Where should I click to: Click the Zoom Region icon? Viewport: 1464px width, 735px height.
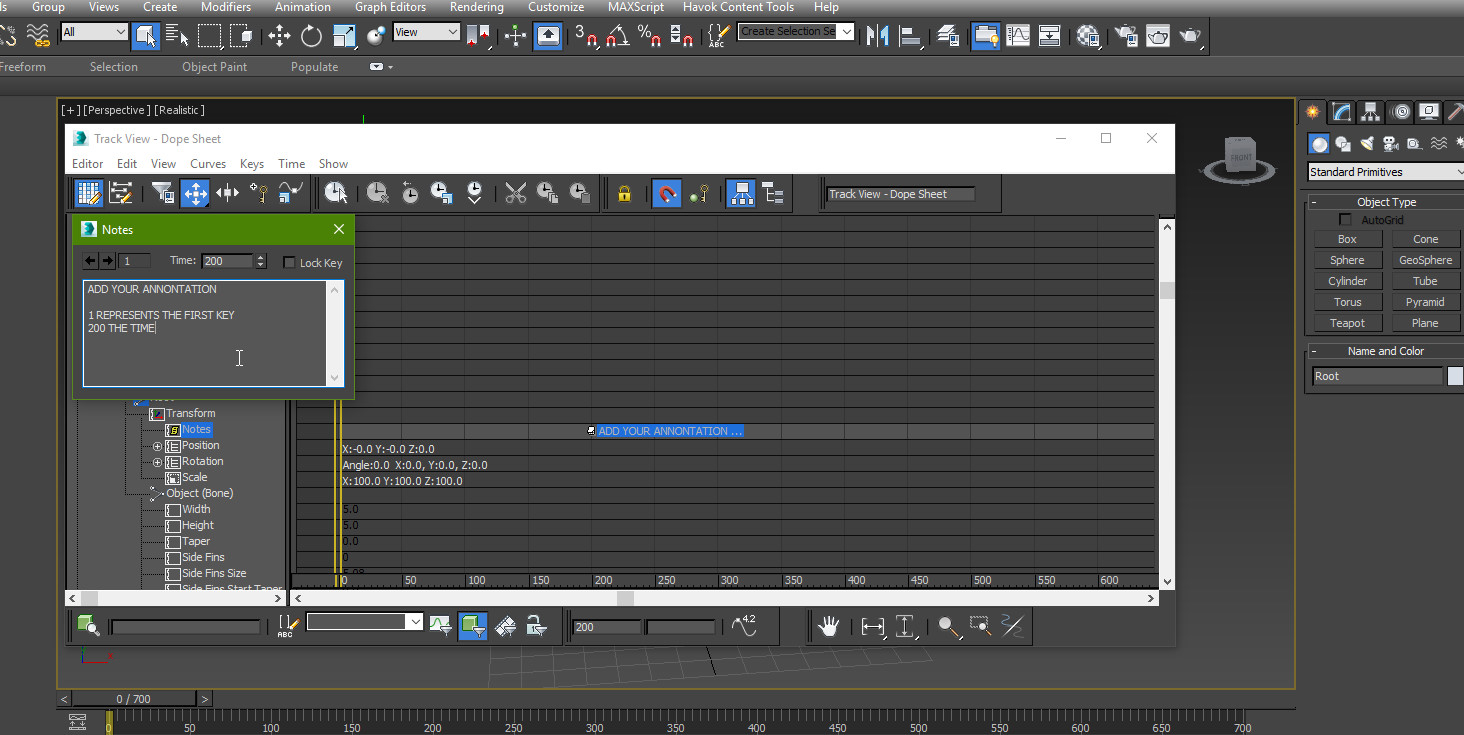(980, 627)
